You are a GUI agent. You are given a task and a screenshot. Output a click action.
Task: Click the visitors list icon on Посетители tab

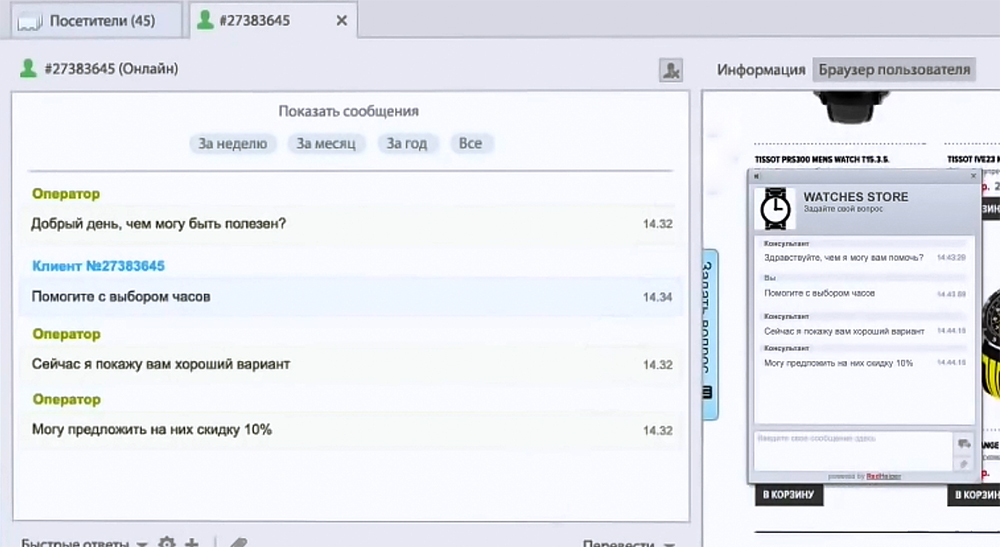point(31,22)
